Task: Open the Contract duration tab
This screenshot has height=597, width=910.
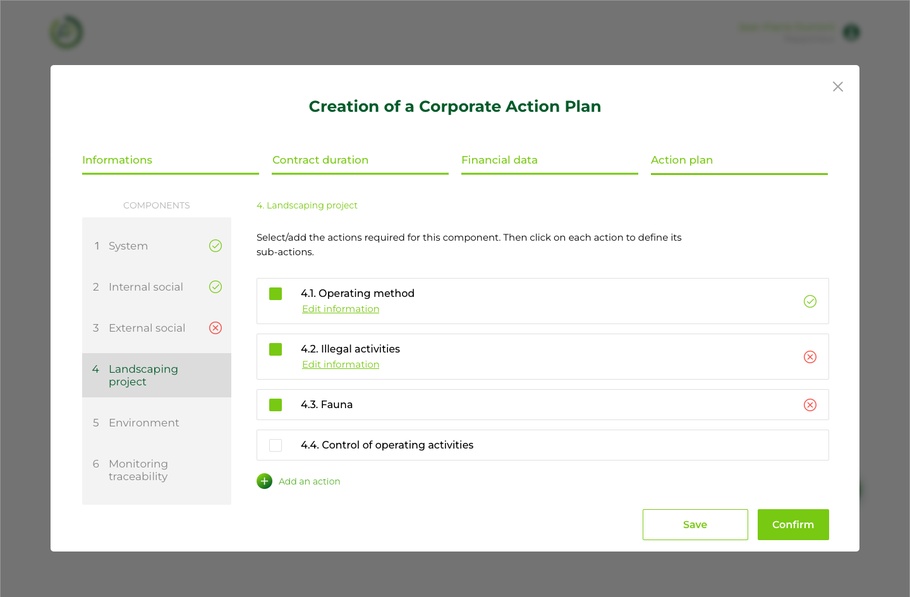Action: click(x=320, y=160)
